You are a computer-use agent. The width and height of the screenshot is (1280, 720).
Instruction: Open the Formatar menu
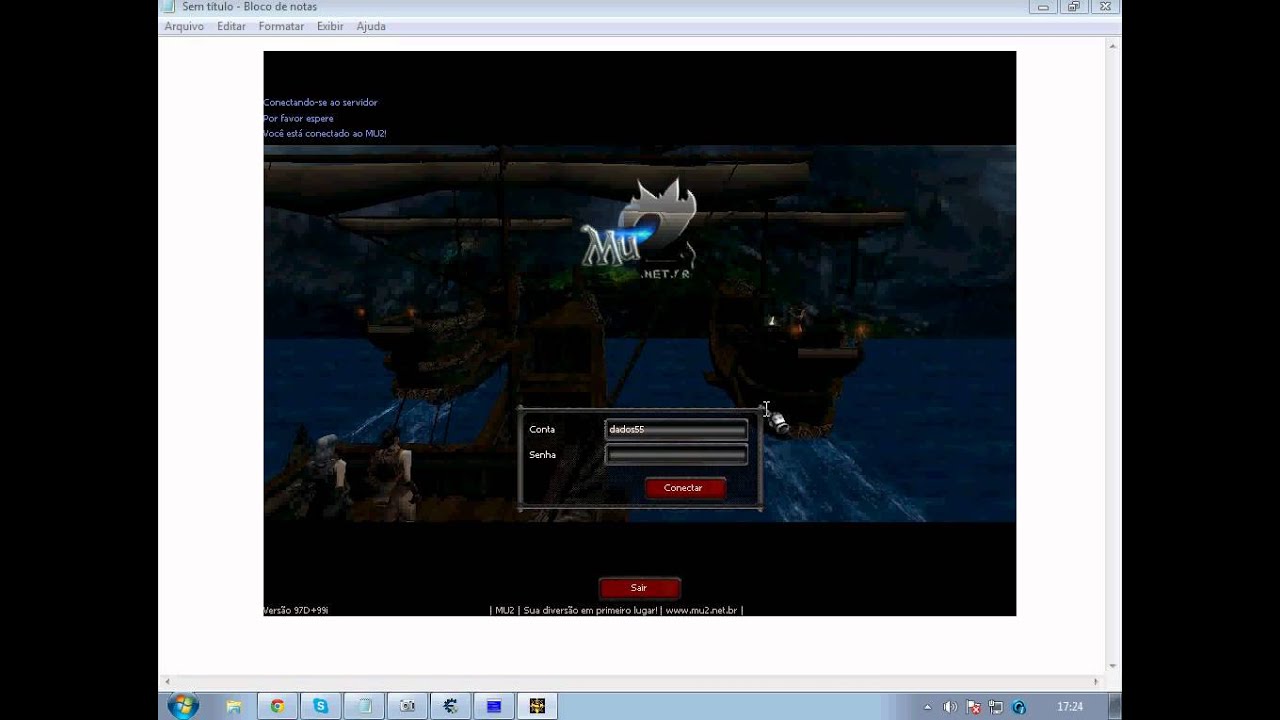point(281,26)
